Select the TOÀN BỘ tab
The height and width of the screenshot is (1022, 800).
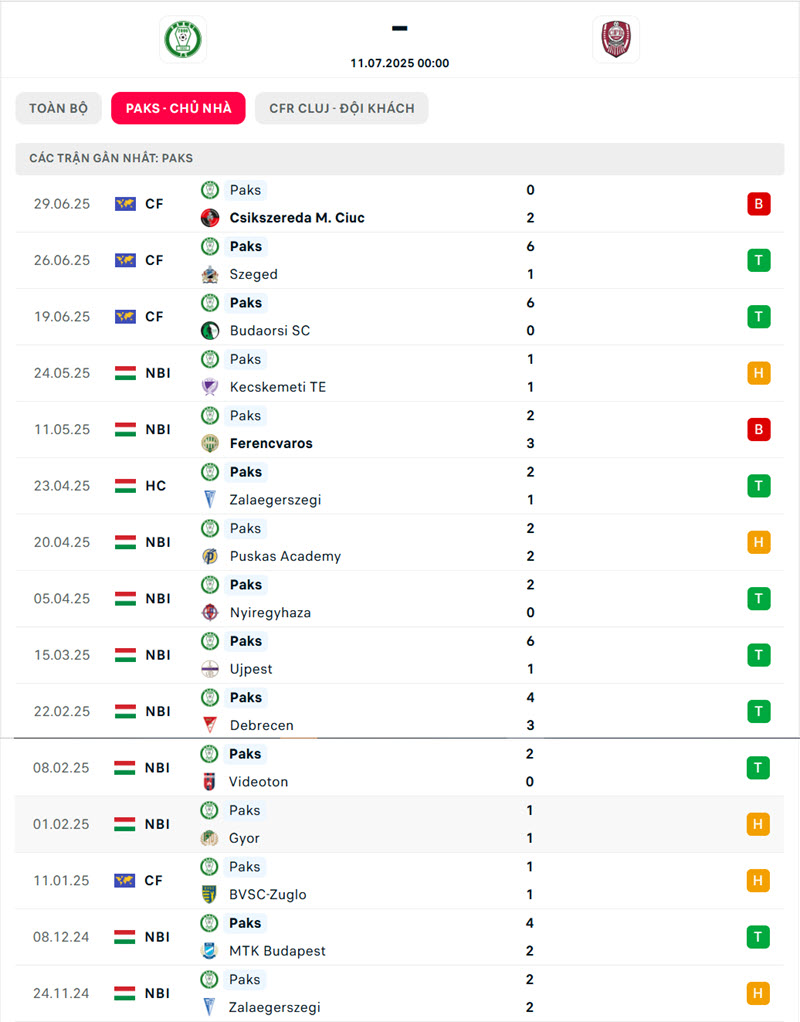(x=59, y=108)
